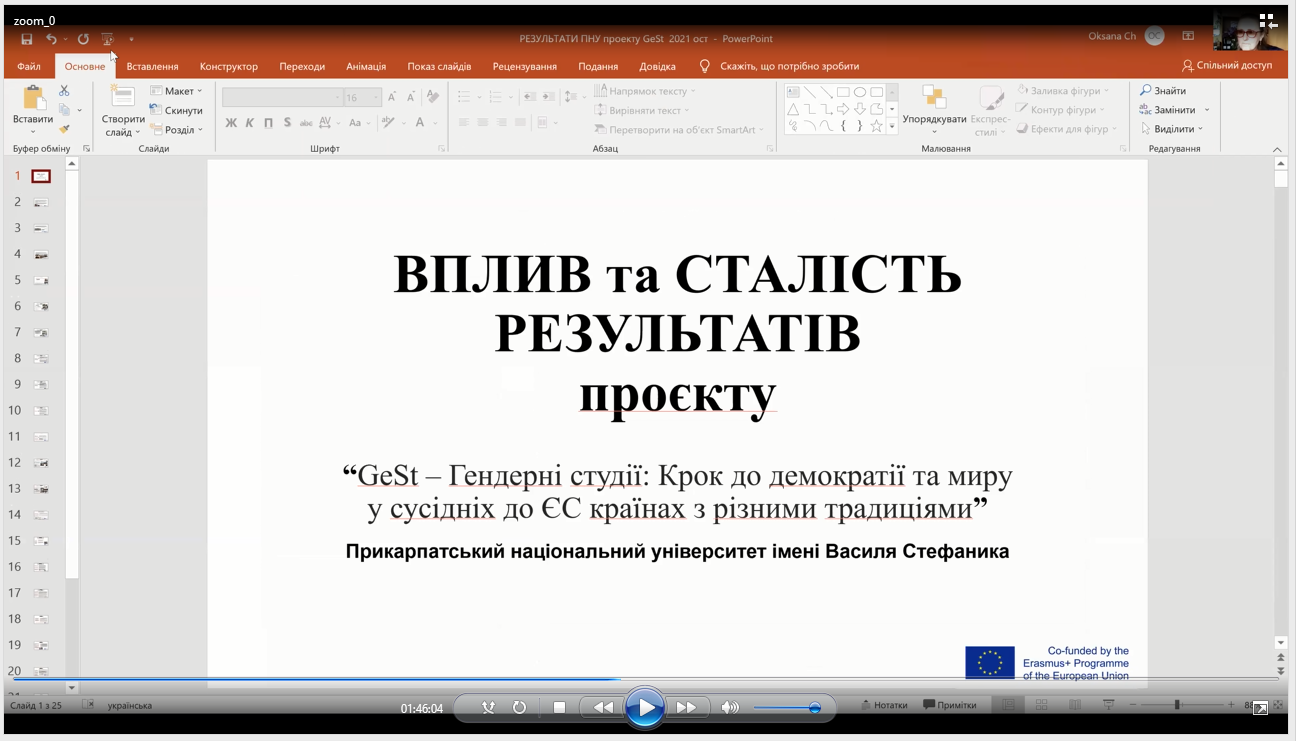Open the Макет layout dropdown
Screen dimensions: 1296x741
coord(176,91)
